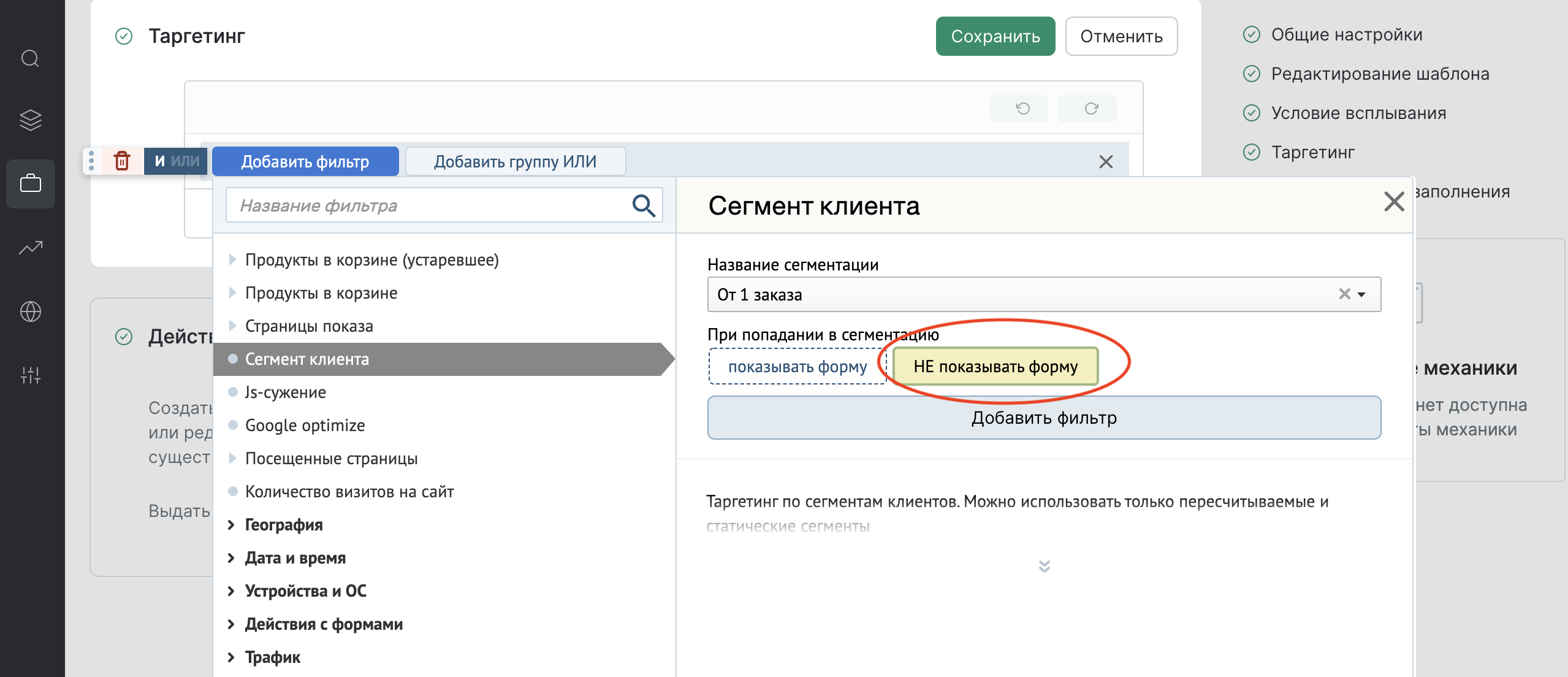Expand description with double chevron down
Viewport: 1568px width, 677px height.
click(1045, 566)
